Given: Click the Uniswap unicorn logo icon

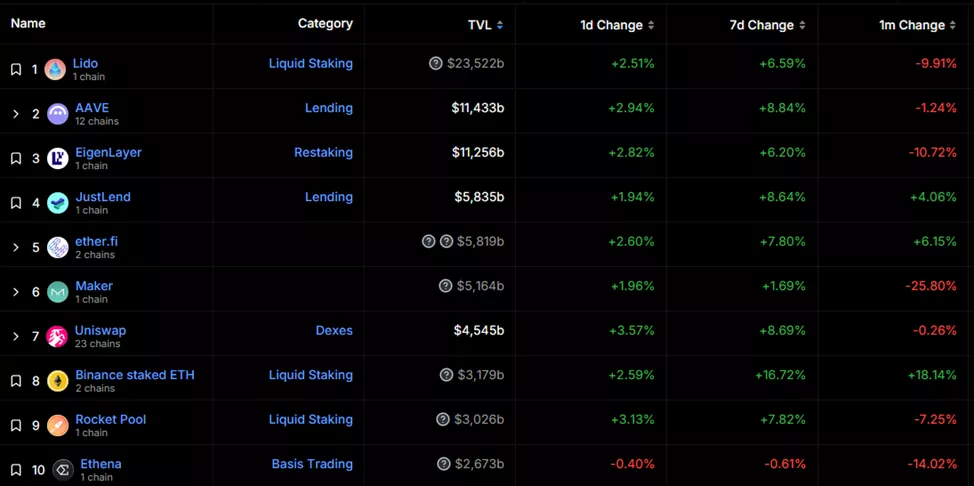Looking at the screenshot, I should click(58, 337).
